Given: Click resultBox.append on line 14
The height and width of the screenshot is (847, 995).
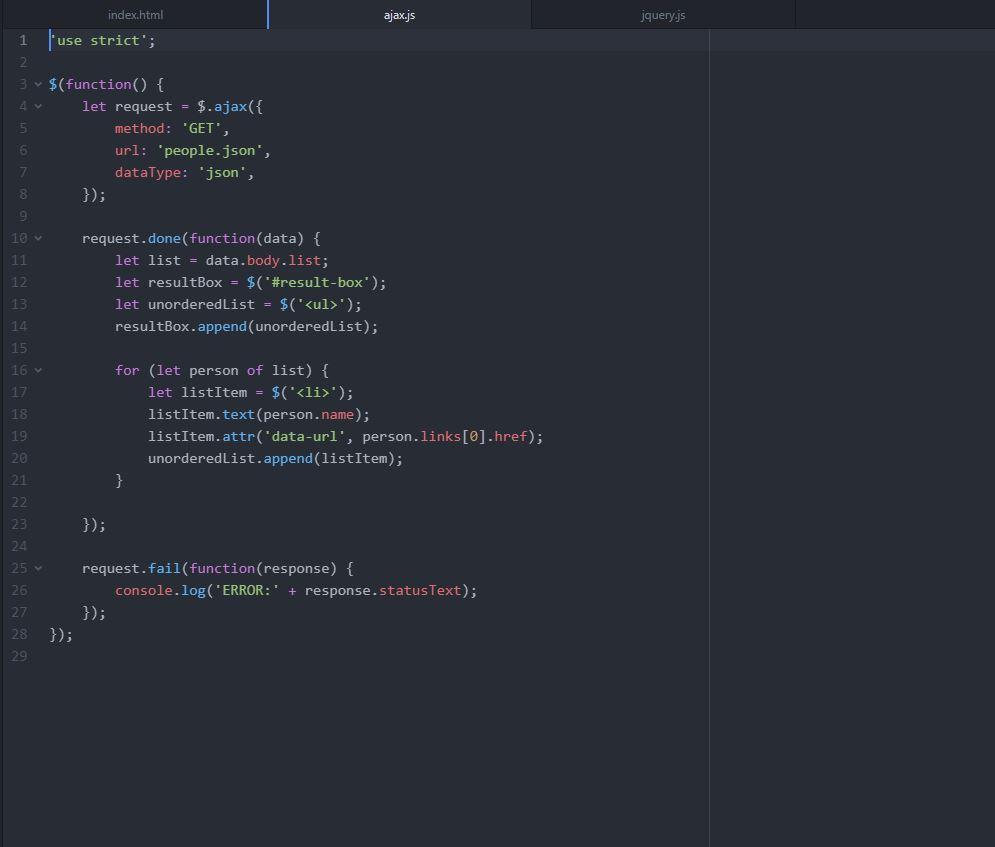Looking at the screenshot, I should pos(181,327).
